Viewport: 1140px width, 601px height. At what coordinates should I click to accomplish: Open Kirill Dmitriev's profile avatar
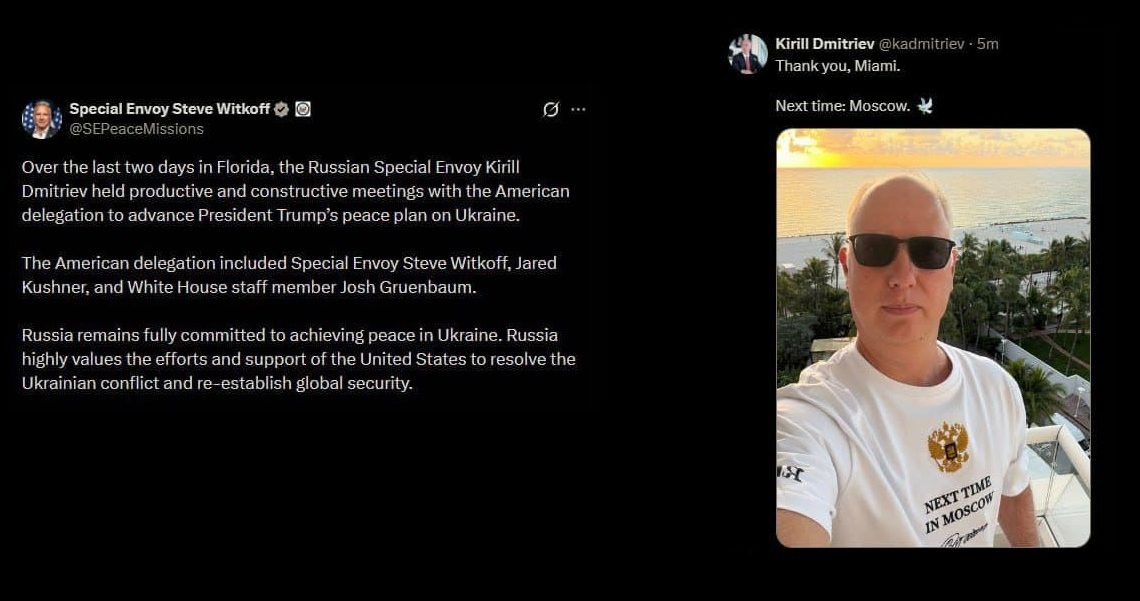click(x=747, y=54)
